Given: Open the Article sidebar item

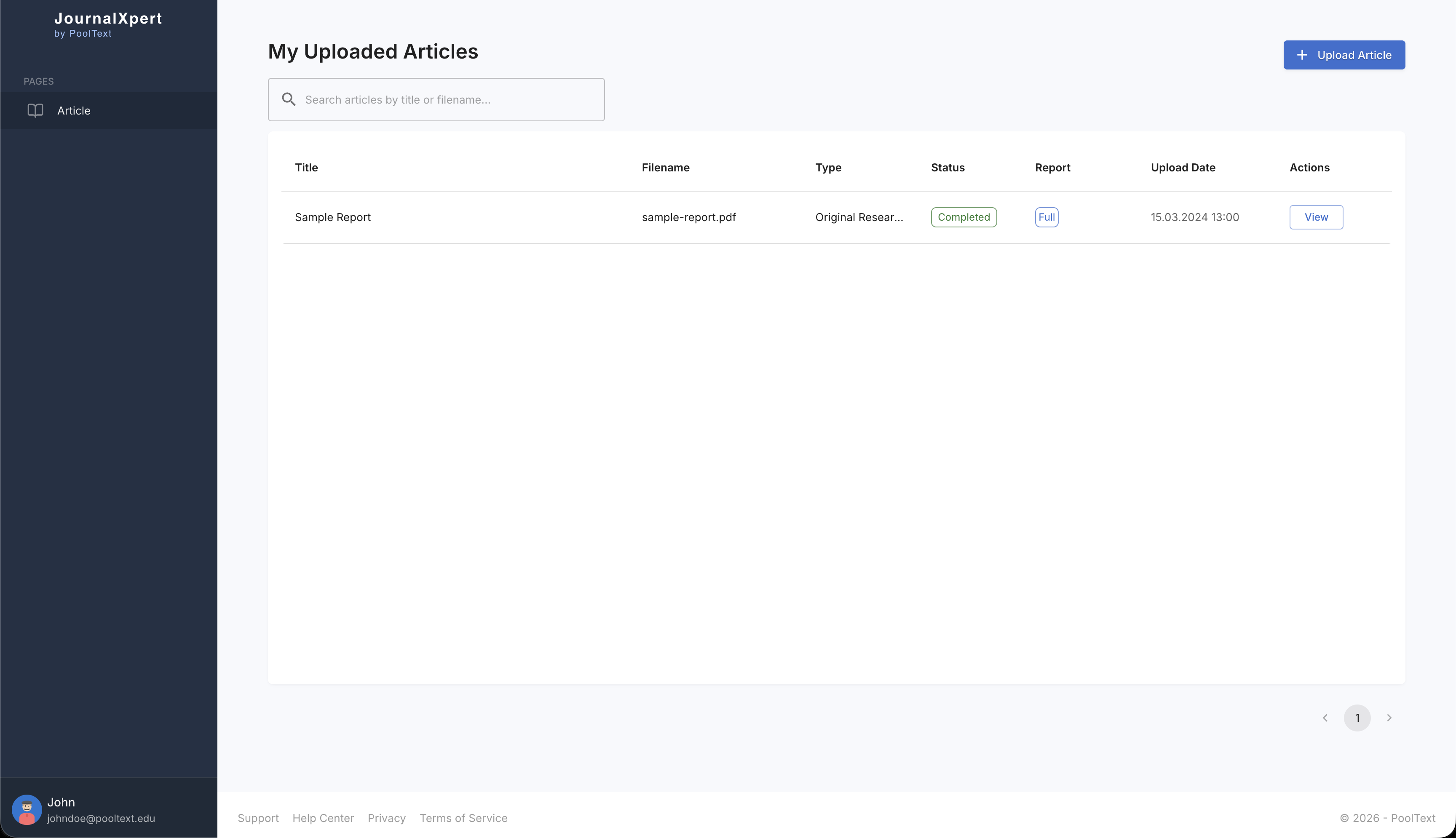Looking at the screenshot, I should 109,110.
